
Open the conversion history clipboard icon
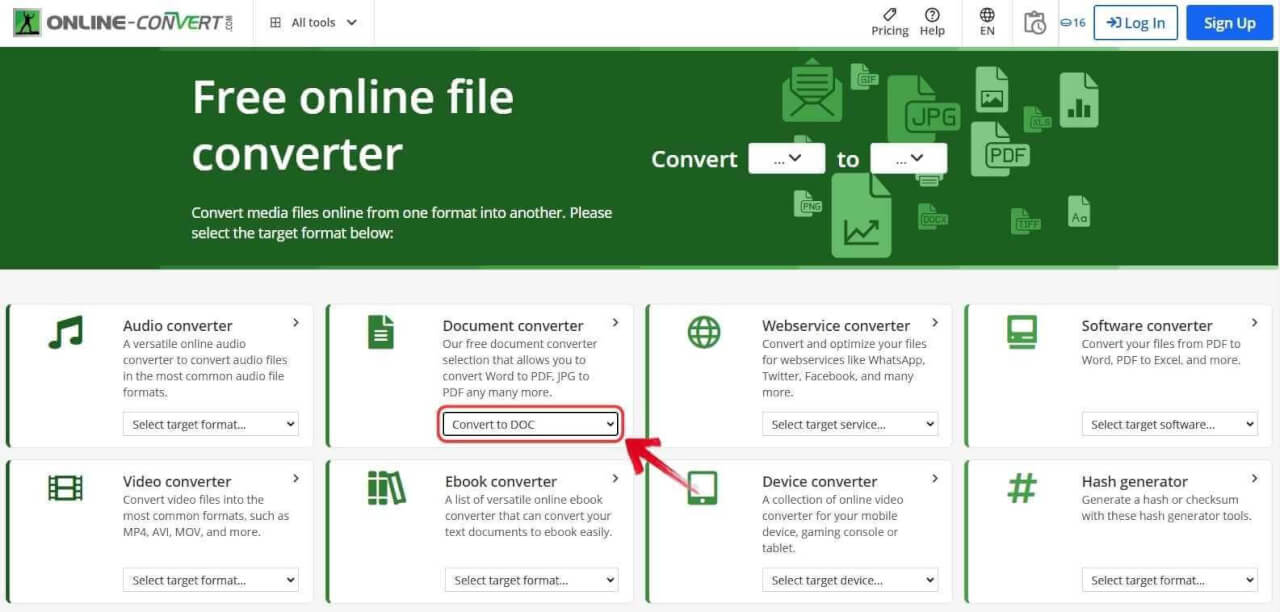[1035, 22]
